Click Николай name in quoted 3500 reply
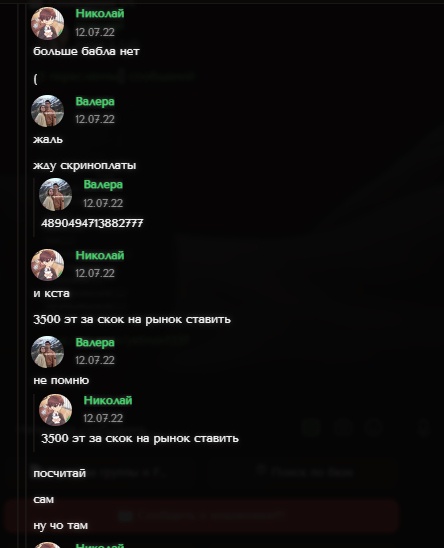This screenshot has height=548, width=444. pyautogui.click(x=108, y=401)
